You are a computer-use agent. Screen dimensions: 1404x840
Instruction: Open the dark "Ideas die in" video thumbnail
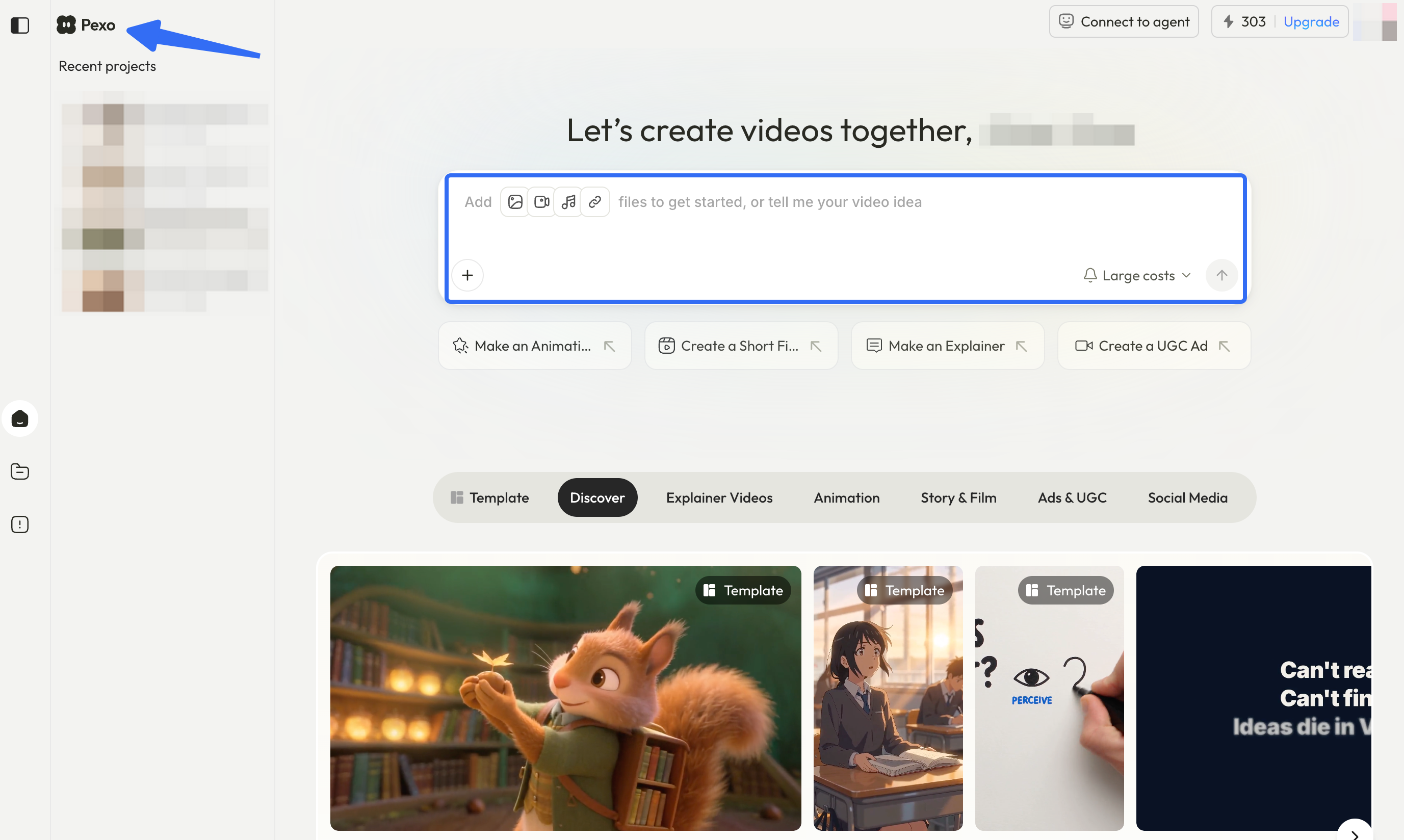(1254, 698)
